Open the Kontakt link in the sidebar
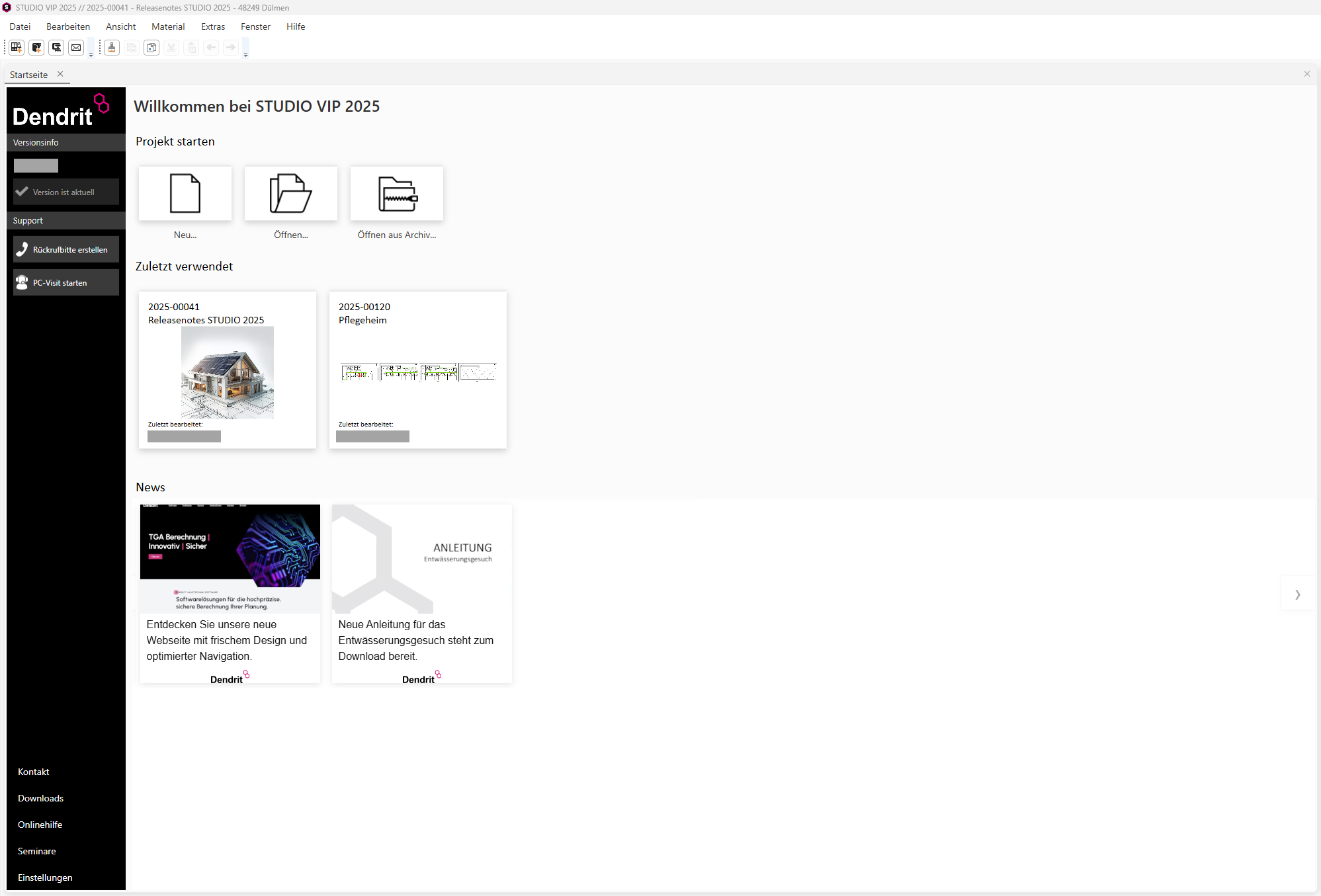The width and height of the screenshot is (1321, 896). [34, 772]
